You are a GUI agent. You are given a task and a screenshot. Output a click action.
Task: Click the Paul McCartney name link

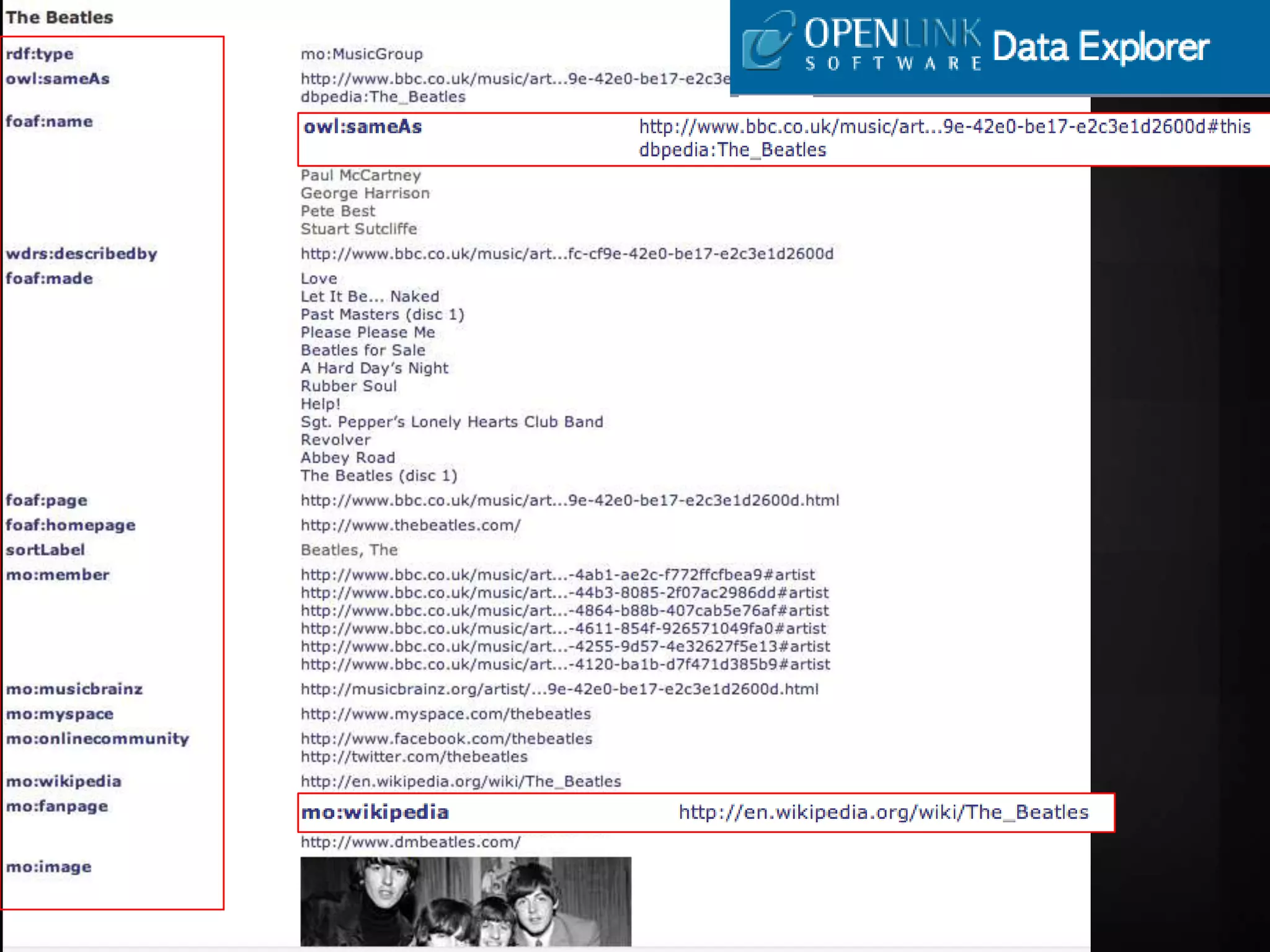360,175
